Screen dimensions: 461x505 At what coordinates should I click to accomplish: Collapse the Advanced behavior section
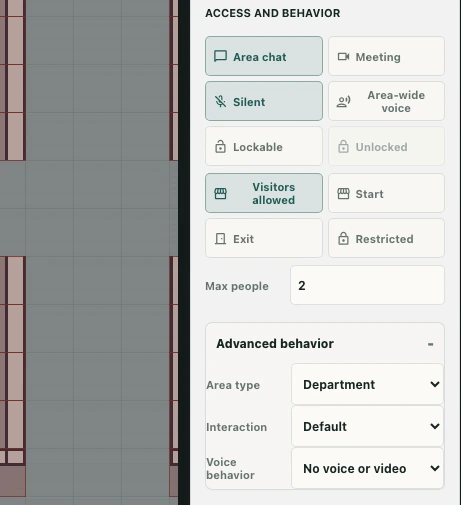click(430, 344)
